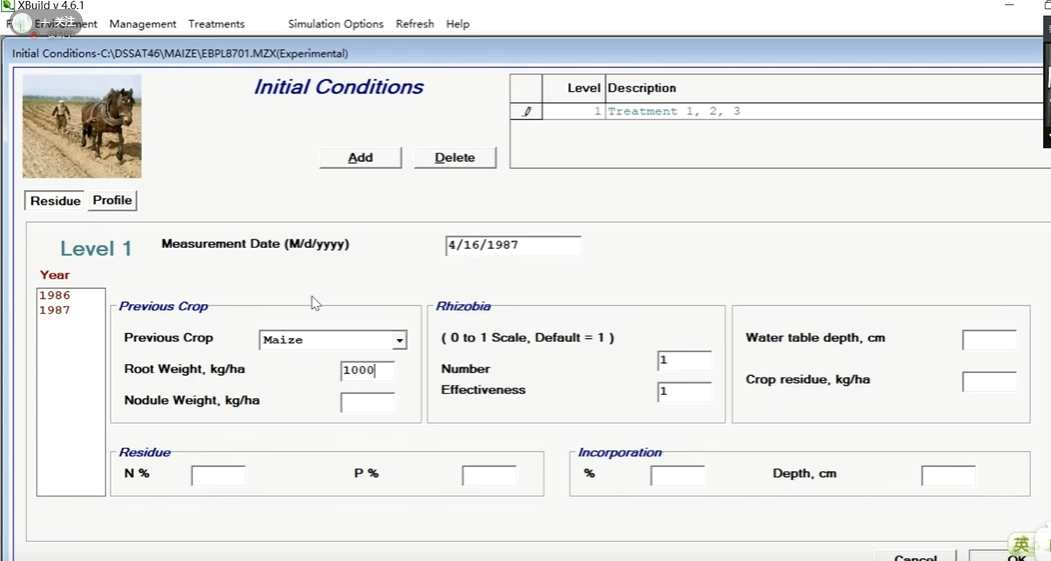Click the Crop residue kg/ha input field

point(989,381)
